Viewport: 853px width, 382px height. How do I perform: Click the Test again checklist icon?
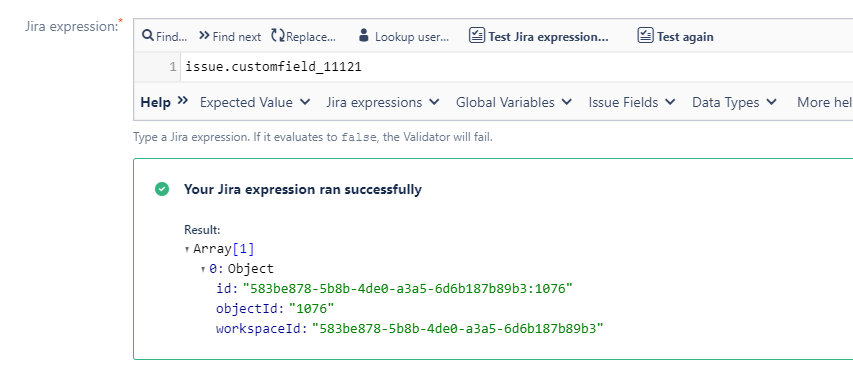[x=645, y=36]
